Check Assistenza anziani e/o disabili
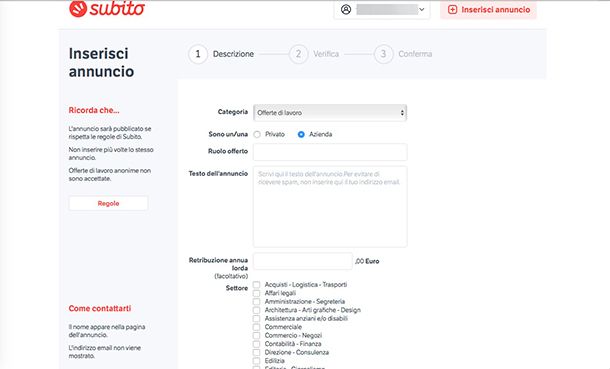610x369 pixels. (256, 318)
